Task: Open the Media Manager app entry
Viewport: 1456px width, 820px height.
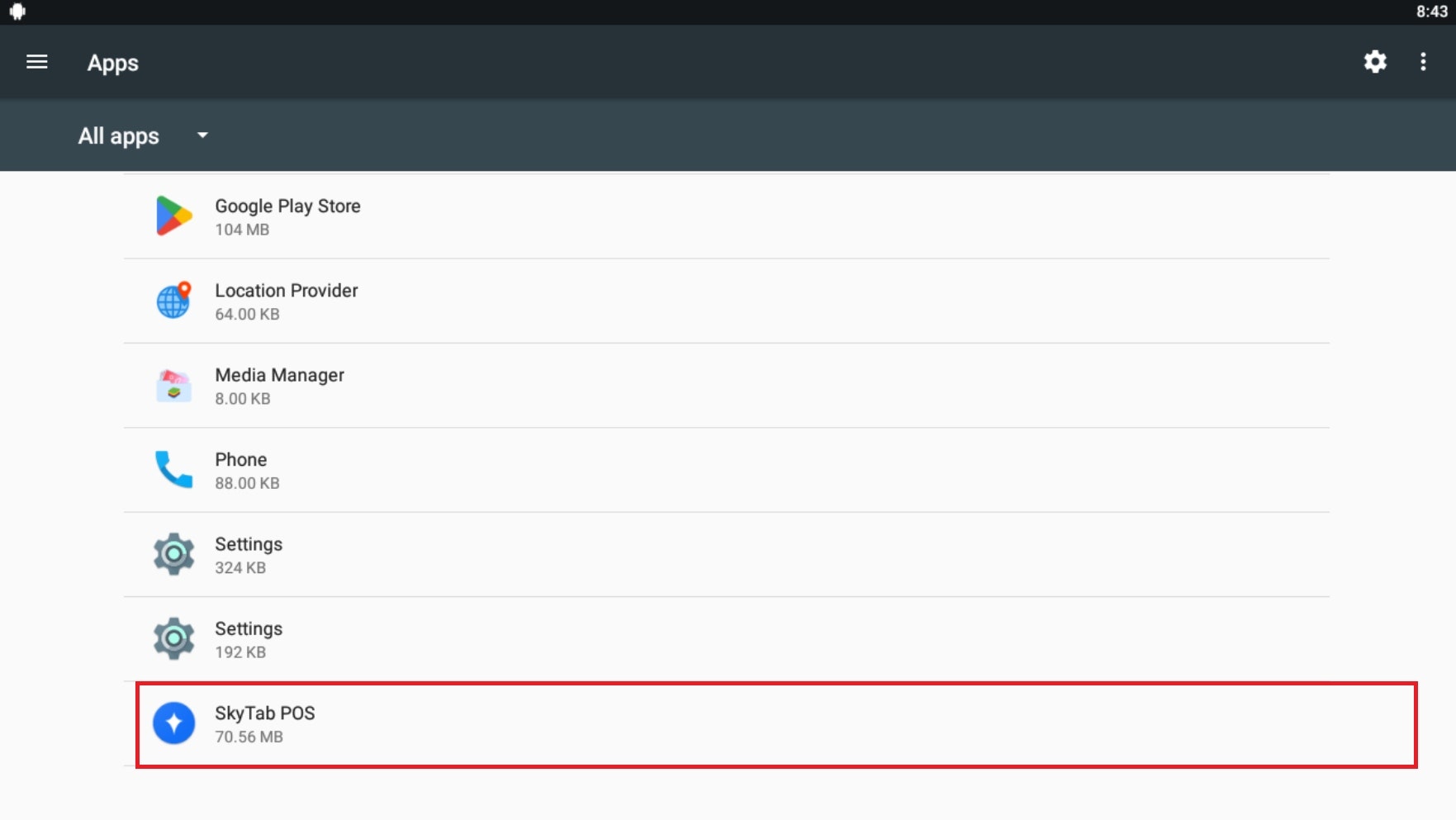Action: click(x=727, y=386)
